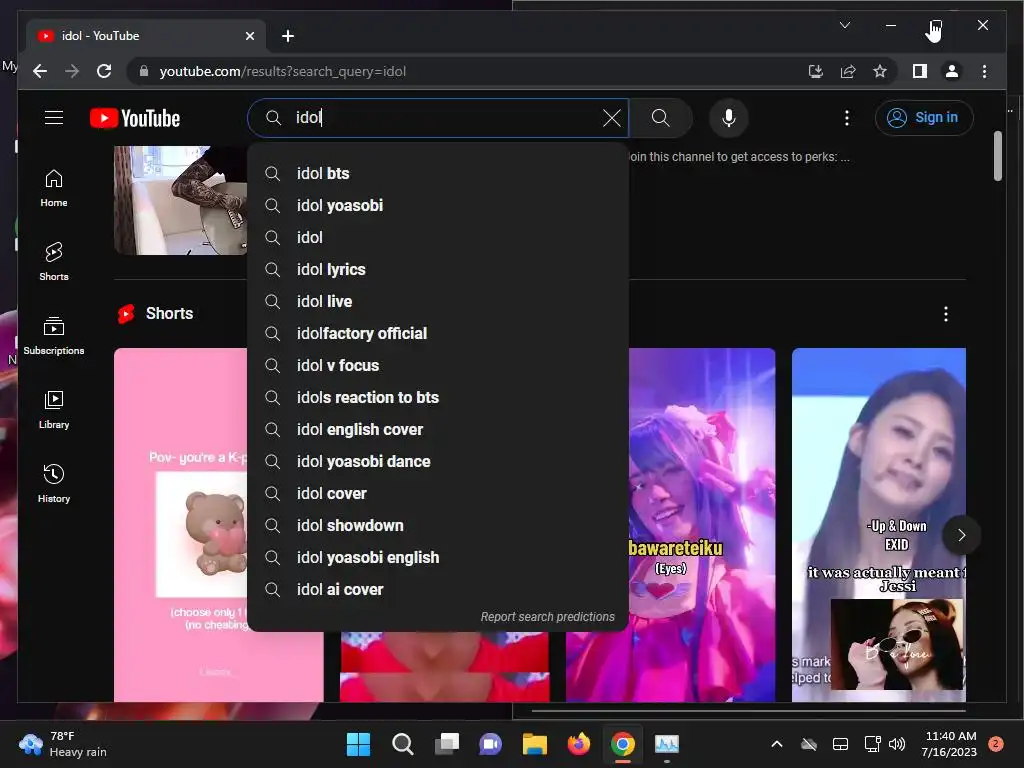This screenshot has width=1024, height=768.
Task: Open Library in the sidebar
Action: point(54,409)
